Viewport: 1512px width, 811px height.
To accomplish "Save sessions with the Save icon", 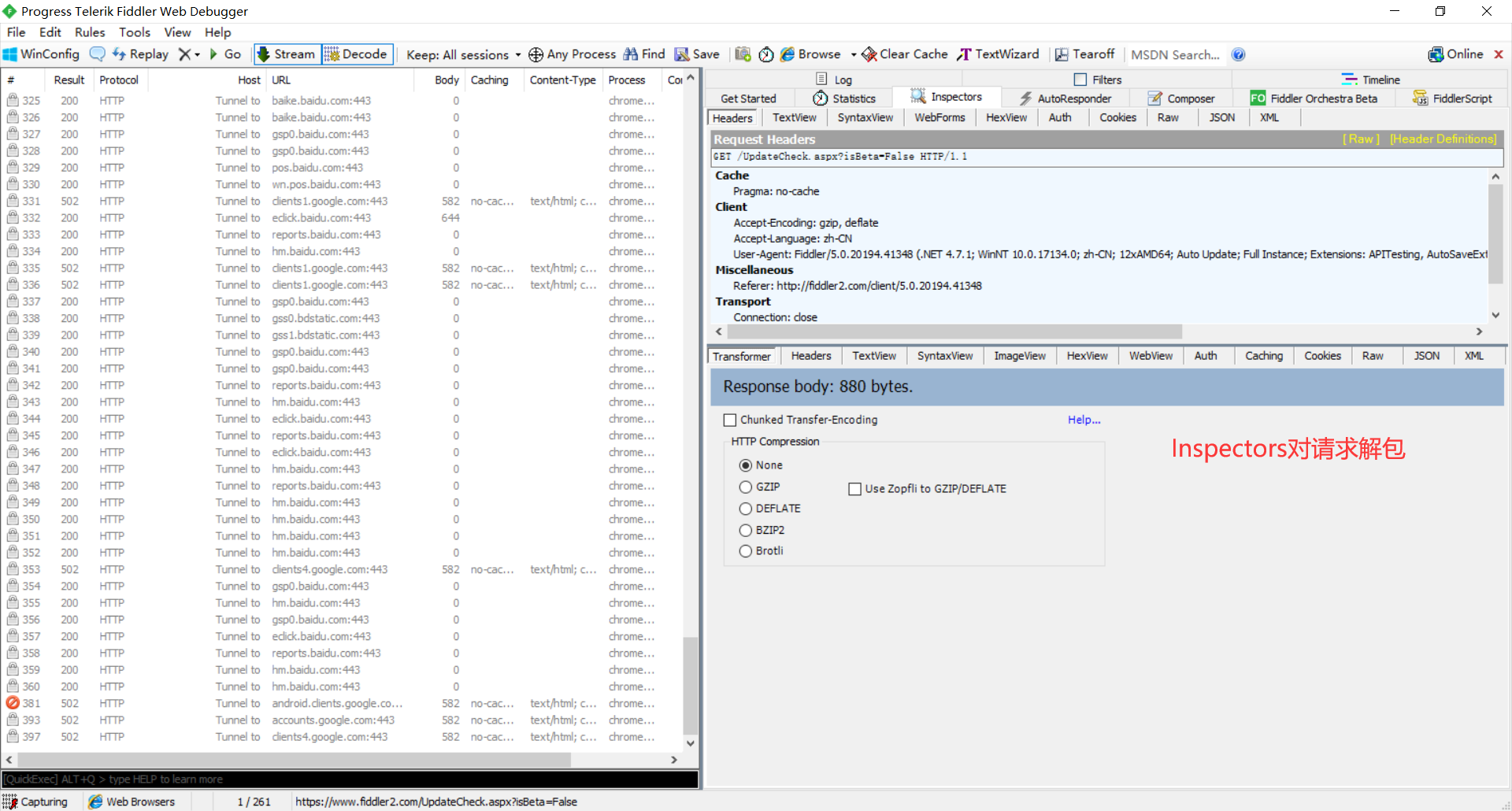I will click(x=697, y=54).
